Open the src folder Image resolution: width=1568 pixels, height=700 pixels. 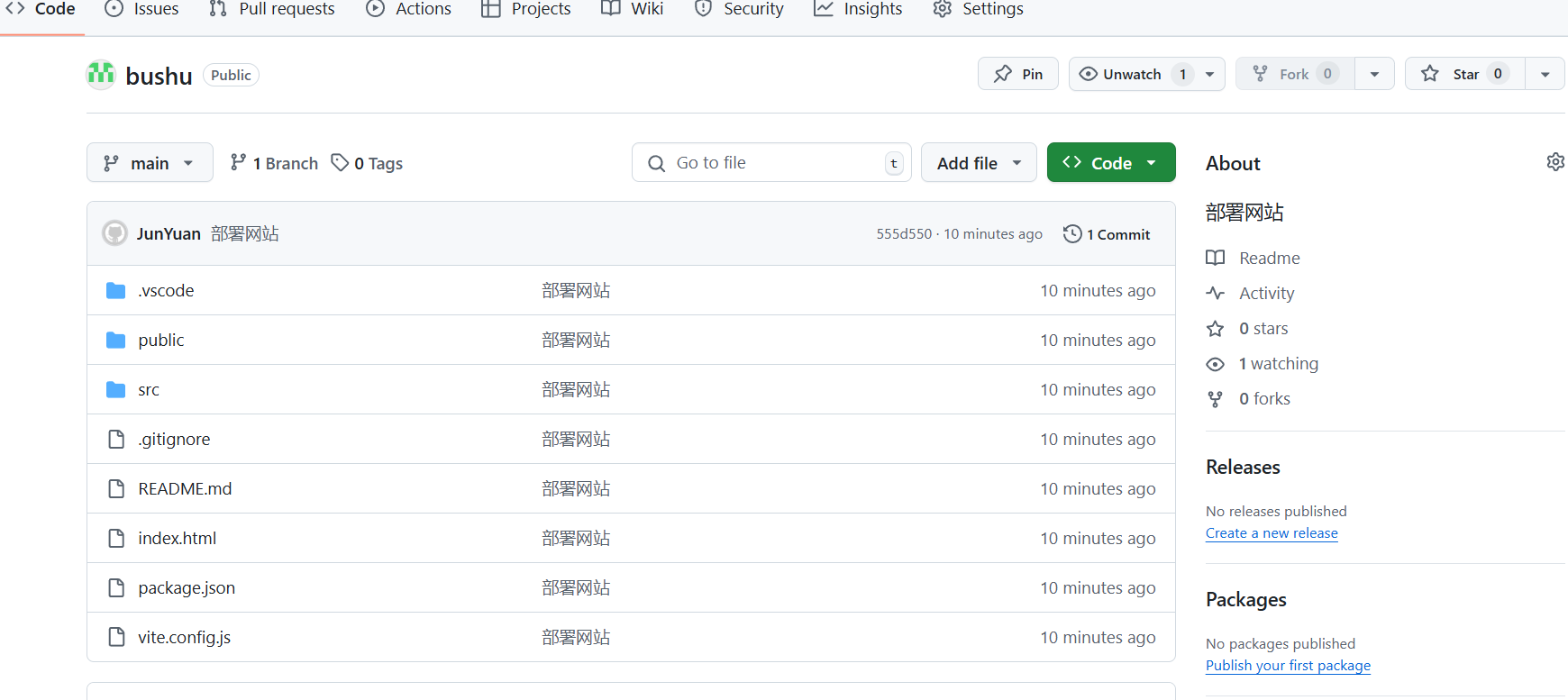[x=149, y=390]
